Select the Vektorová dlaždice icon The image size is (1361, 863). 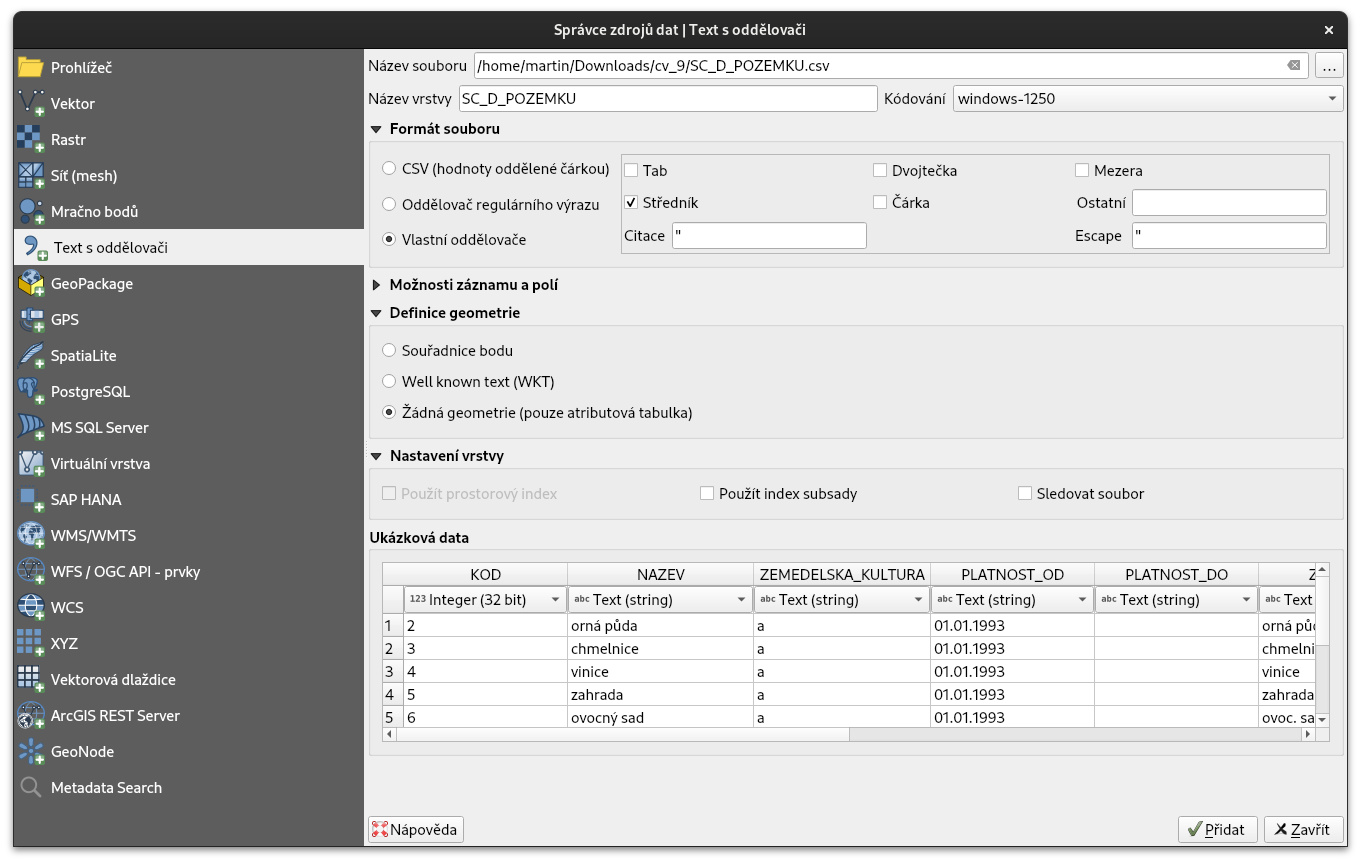pos(31,680)
